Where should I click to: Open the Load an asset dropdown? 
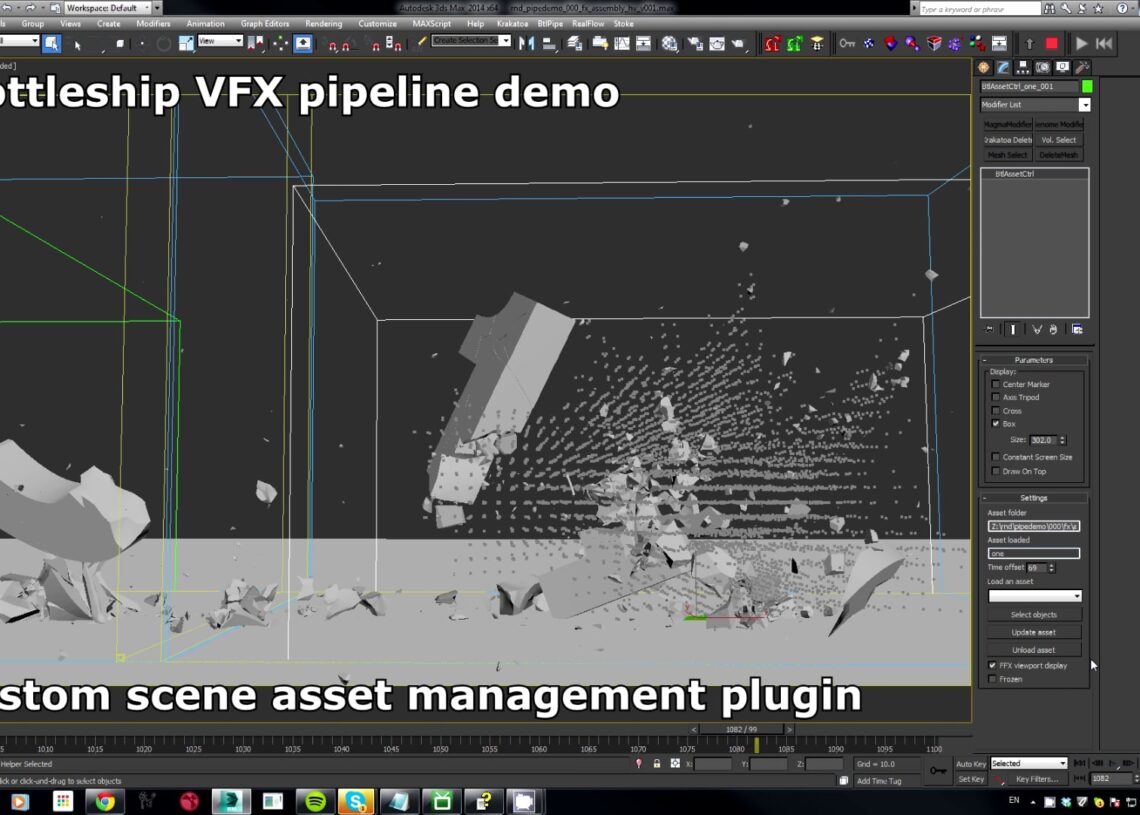coord(1034,595)
